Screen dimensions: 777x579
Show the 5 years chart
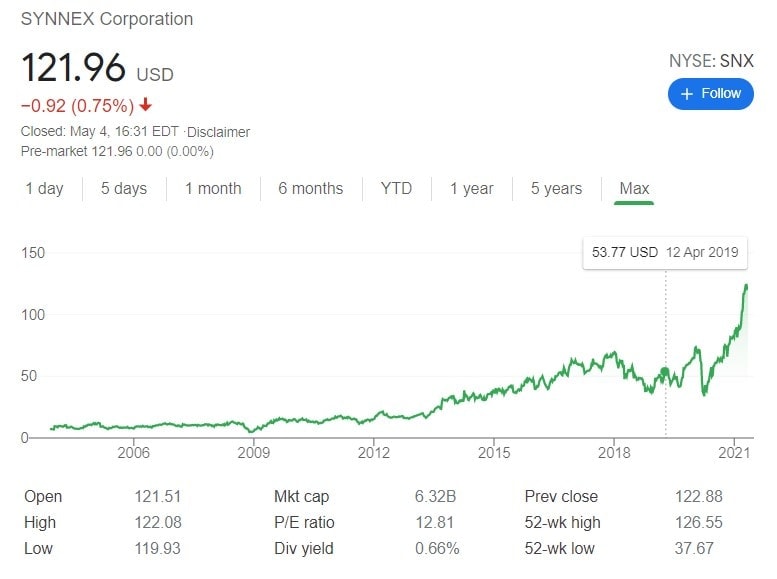(x=556, y=188)
